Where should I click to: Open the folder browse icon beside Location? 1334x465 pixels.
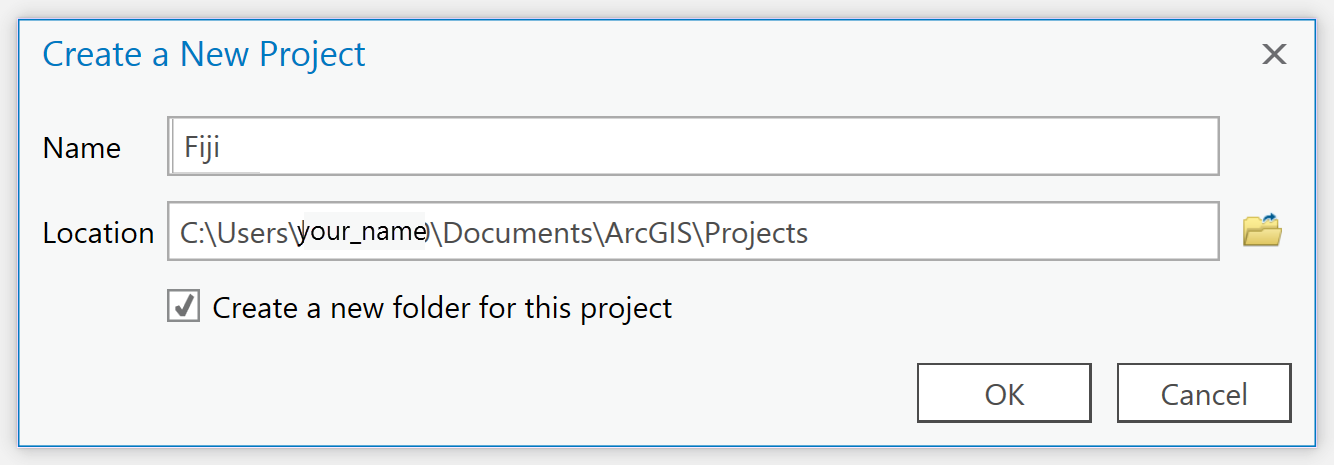[x=1261, y=231]
